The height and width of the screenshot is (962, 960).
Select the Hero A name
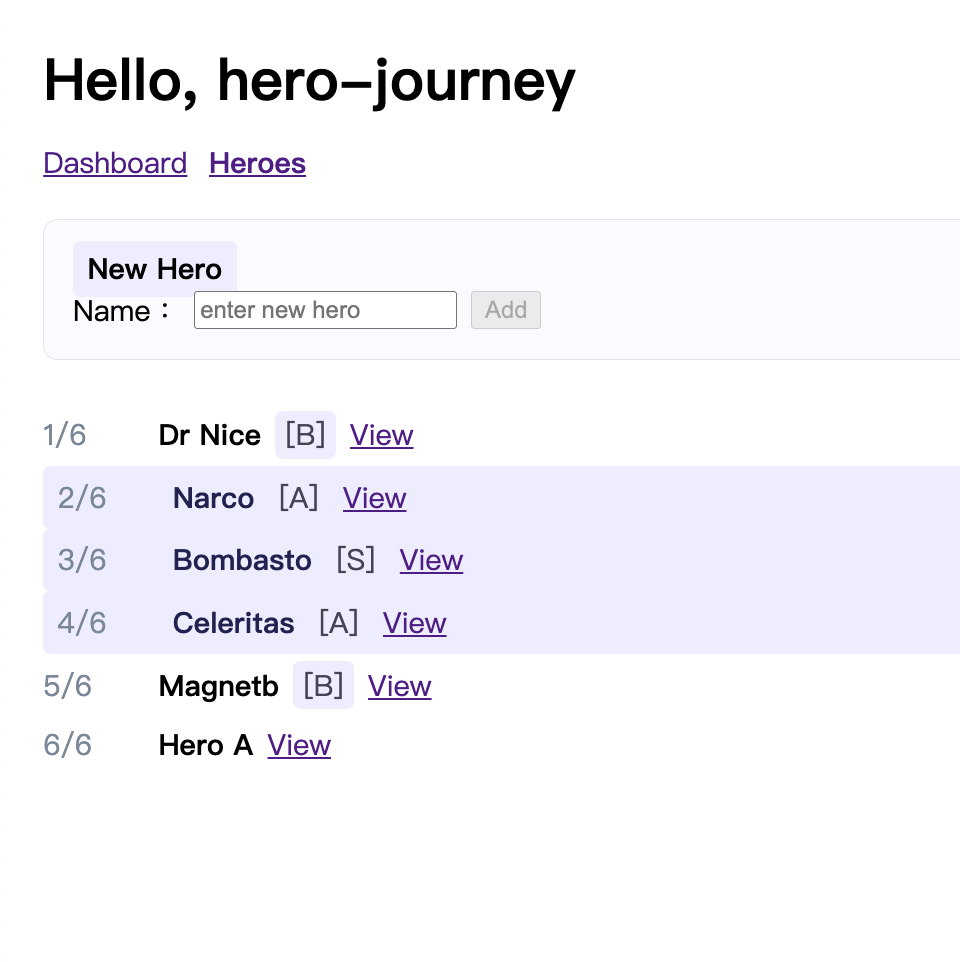205,745
